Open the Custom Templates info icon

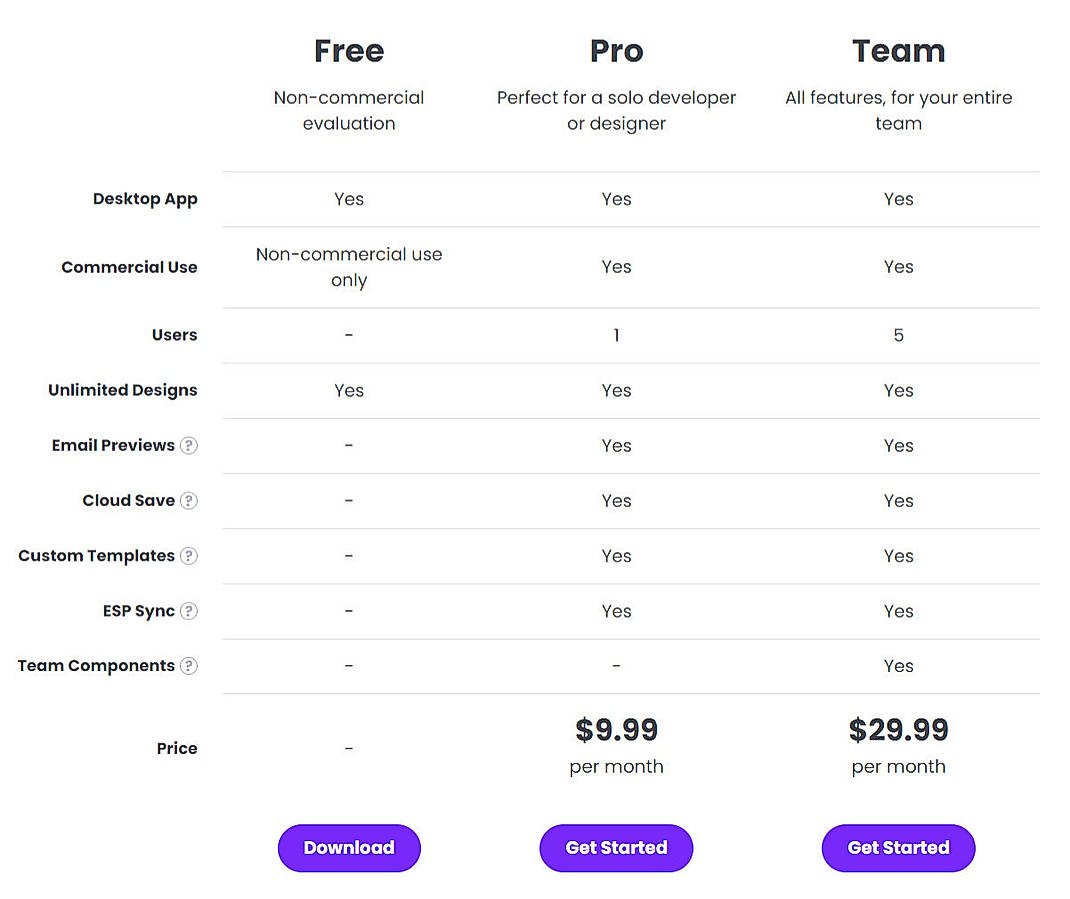189,556
